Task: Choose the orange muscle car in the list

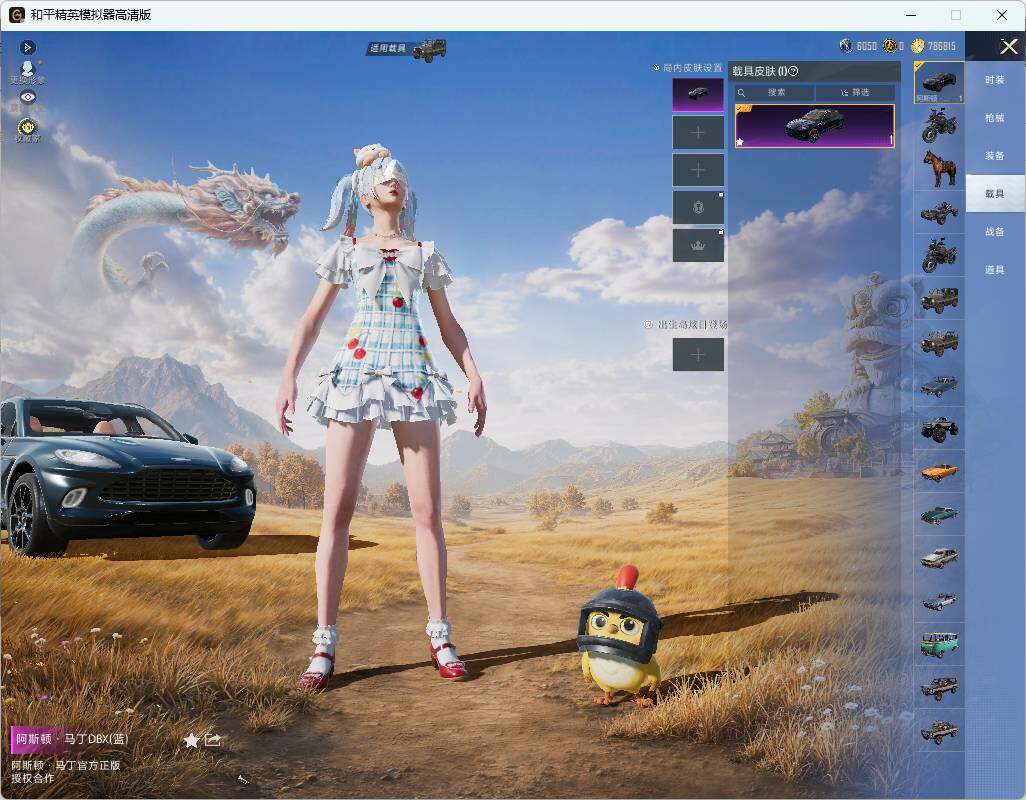Action: coord(939,471)
